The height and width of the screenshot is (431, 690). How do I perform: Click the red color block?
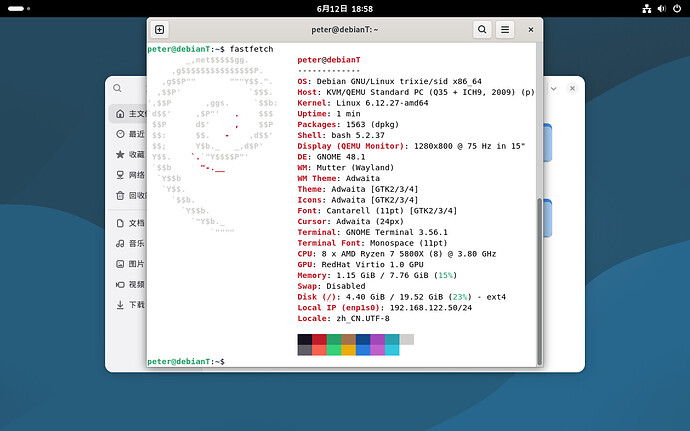319,339
